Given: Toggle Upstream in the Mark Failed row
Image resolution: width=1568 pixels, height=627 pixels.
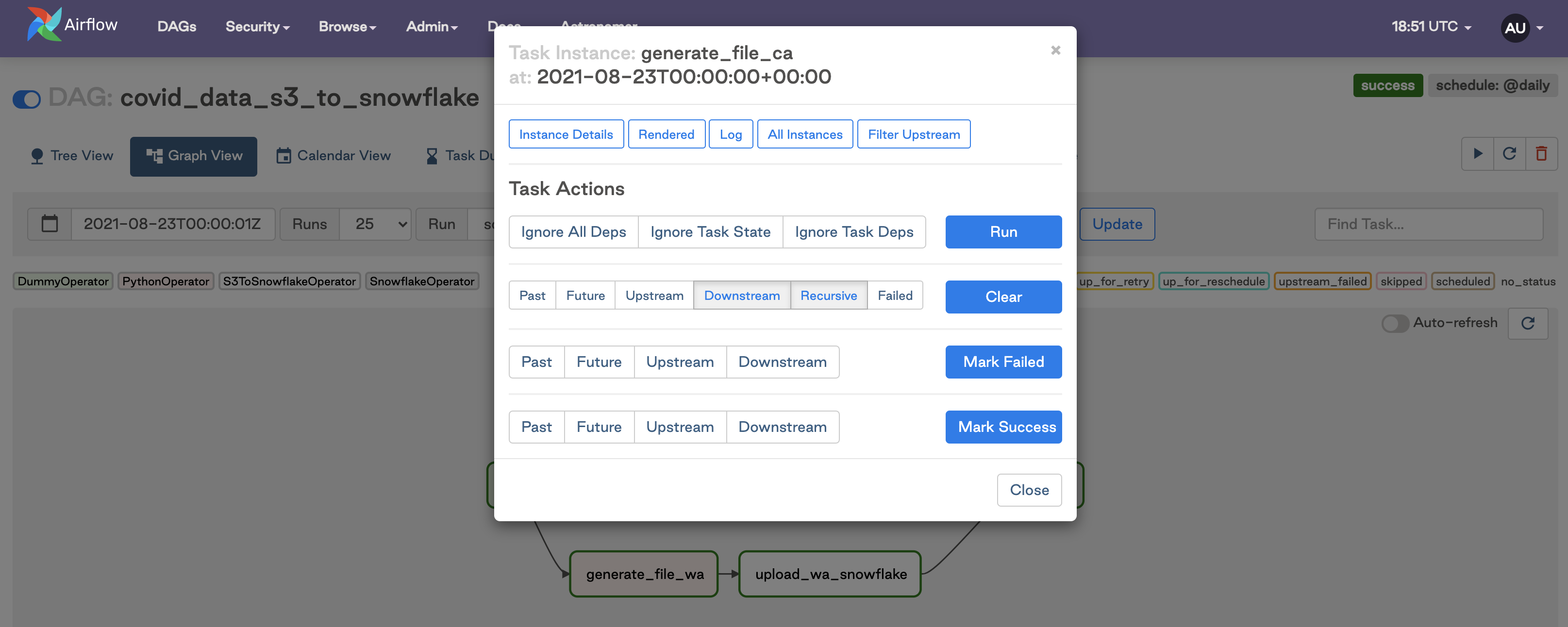Looking at the screenshot, I should (680, 362).
